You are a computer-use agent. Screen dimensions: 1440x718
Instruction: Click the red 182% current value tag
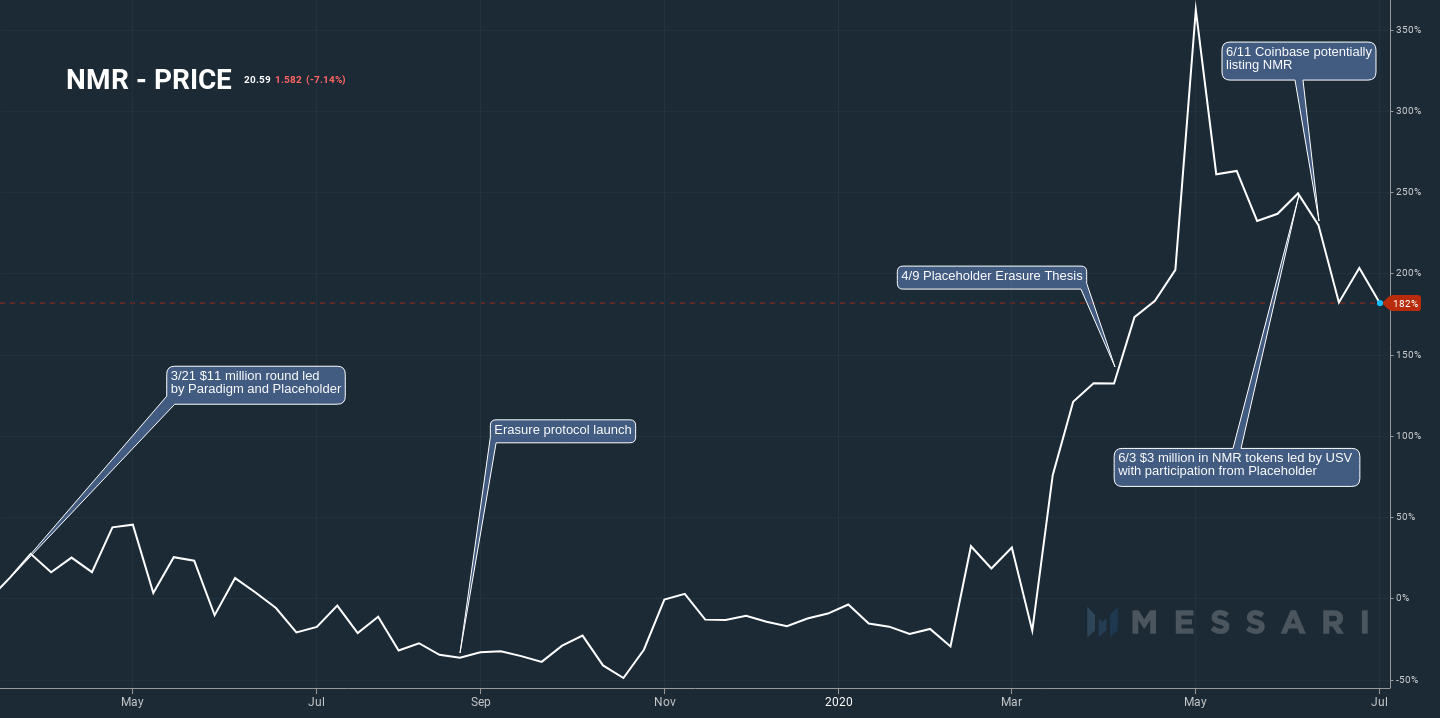(x=1404, y=303)
